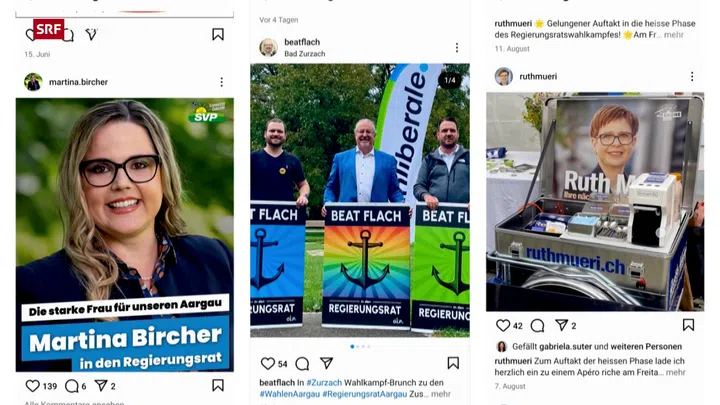Bookmark the Martina Bircher campaign post

click(218, 385)
